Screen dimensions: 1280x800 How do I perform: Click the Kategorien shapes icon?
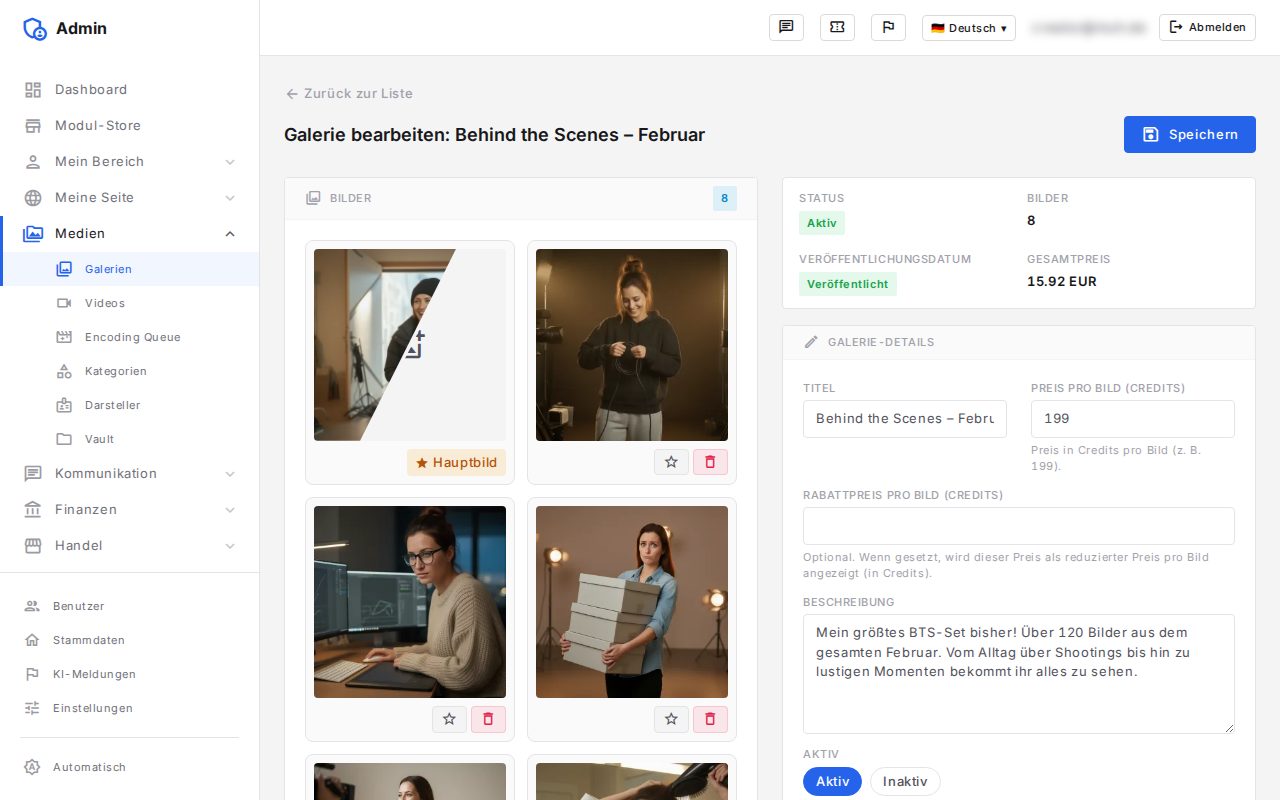click(64, 371)
